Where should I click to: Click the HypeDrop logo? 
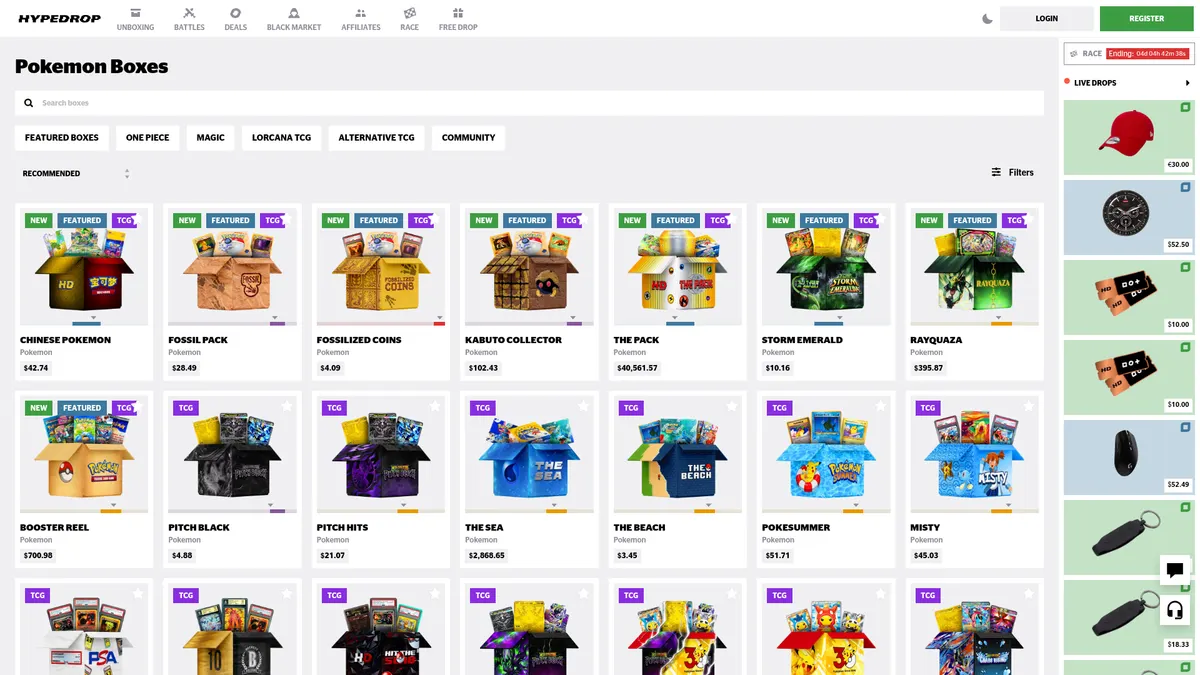point(58,18)
